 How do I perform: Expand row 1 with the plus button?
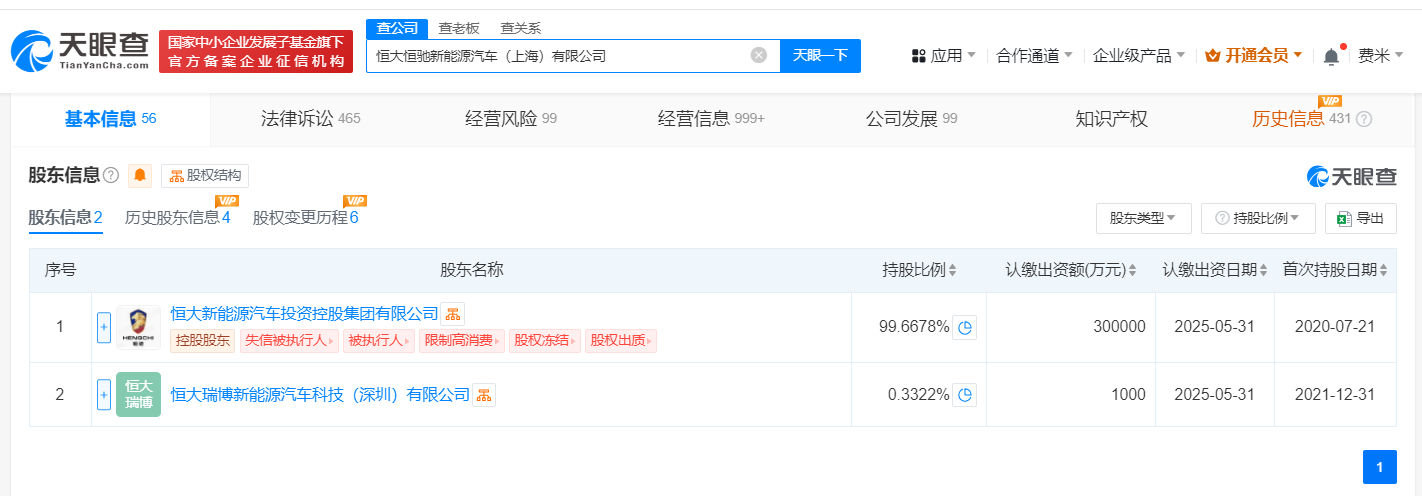tap(104, 327)
